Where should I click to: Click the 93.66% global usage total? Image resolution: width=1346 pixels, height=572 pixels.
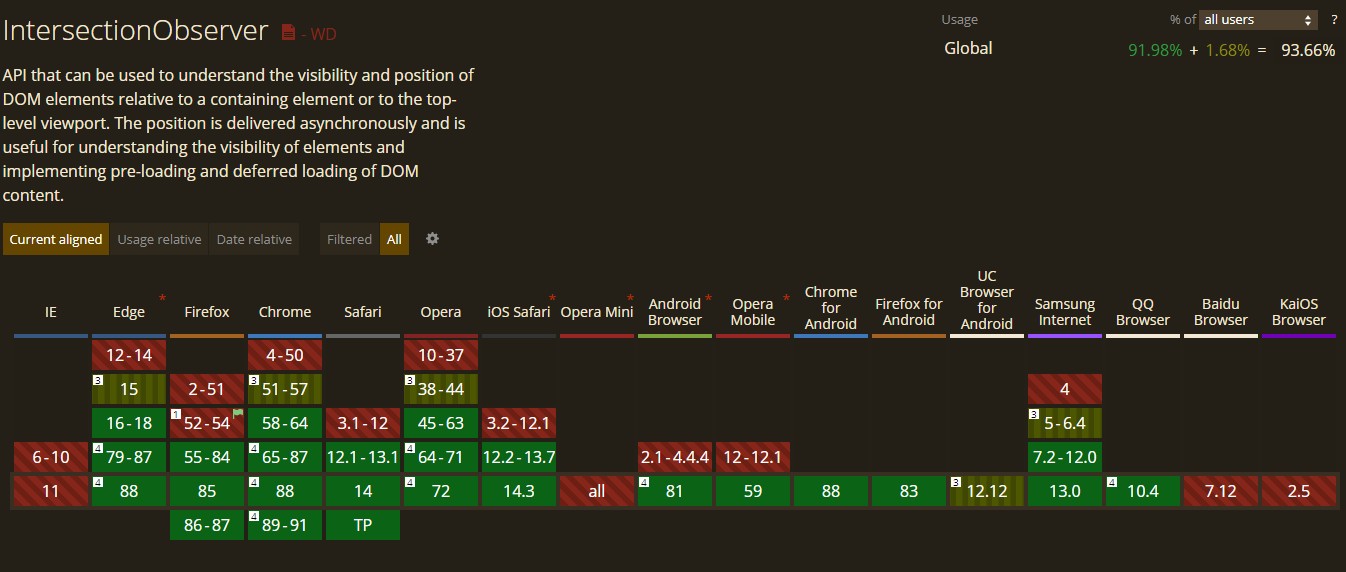point(1308,50)
